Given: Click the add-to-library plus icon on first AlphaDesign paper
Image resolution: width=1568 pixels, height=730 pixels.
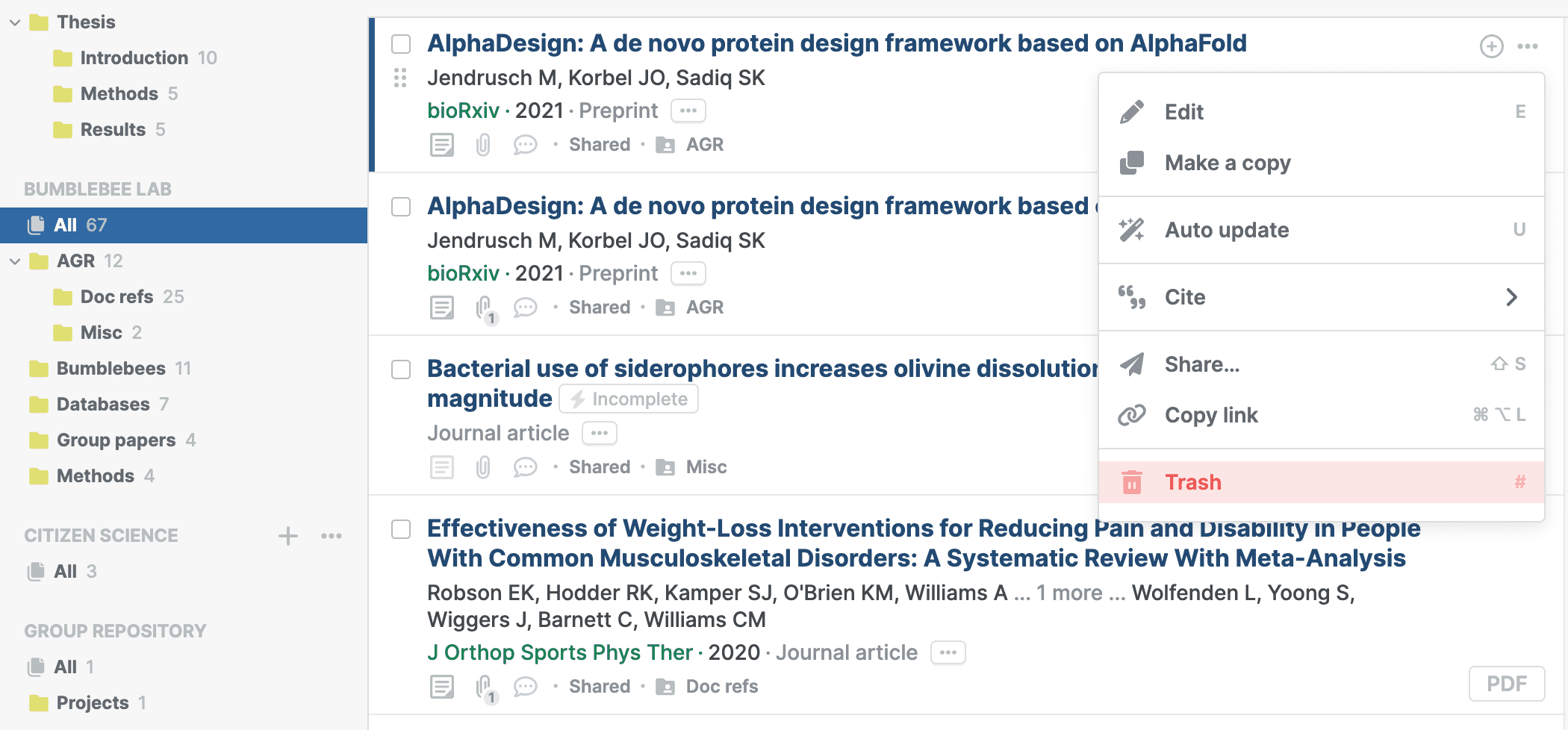Looking at the screenshot, I should pyautogui.click(x=1491, y=46).
